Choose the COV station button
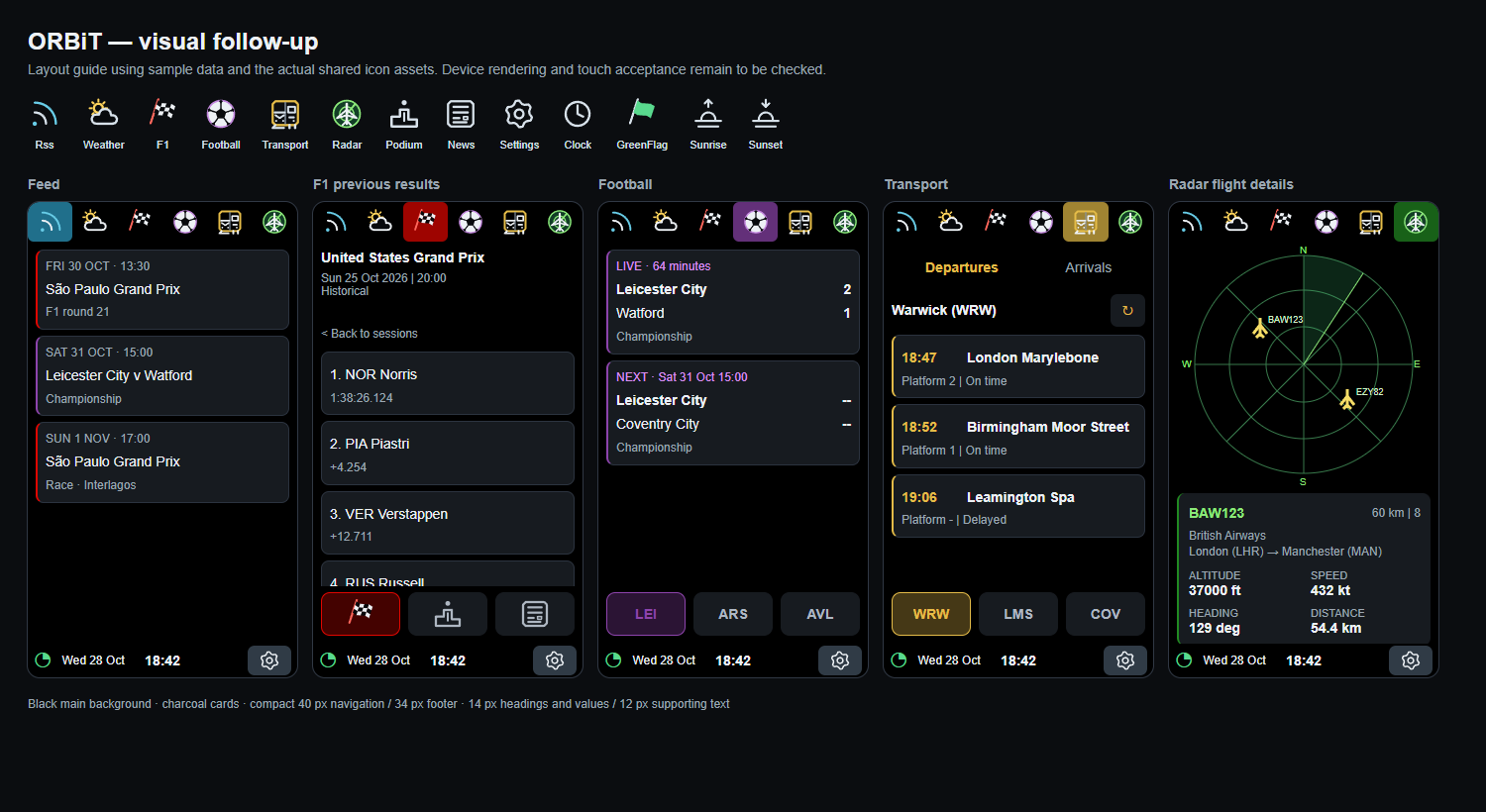1486x812 pixels. click(1106, 614)
